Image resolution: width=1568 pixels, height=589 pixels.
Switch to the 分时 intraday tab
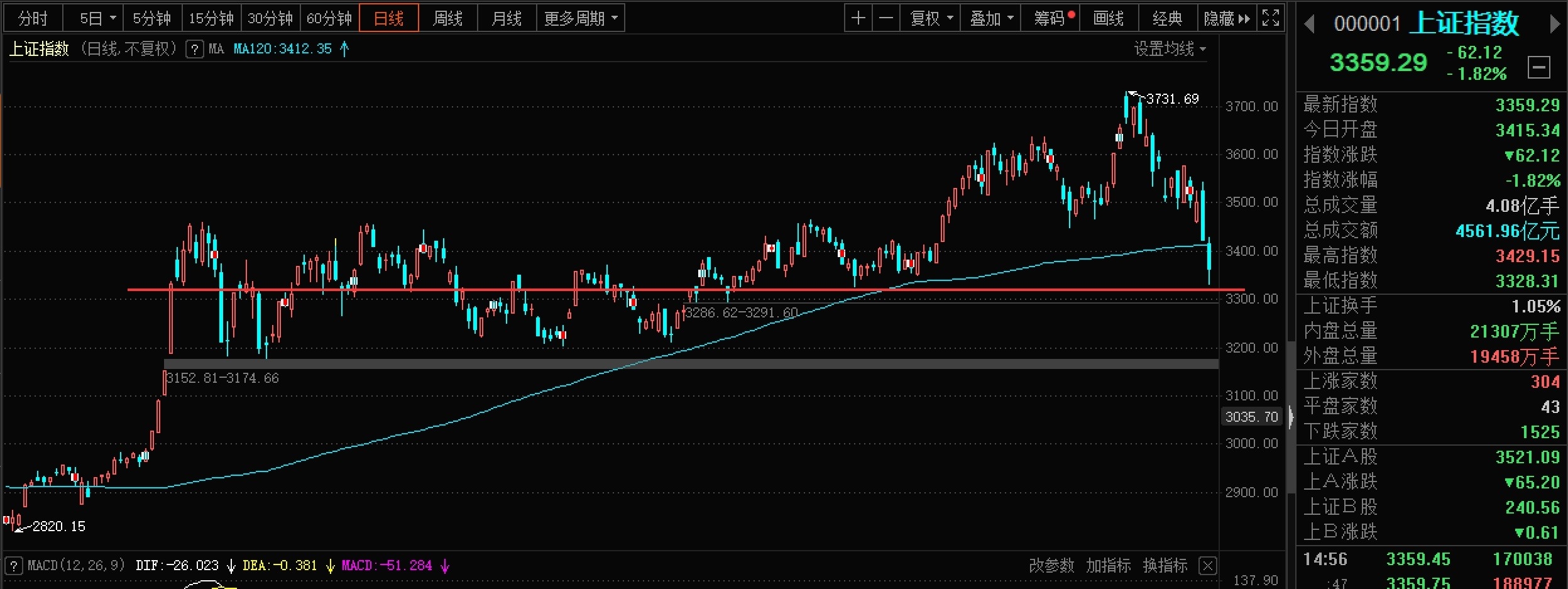pyautogui.click(x=33, y=18)
